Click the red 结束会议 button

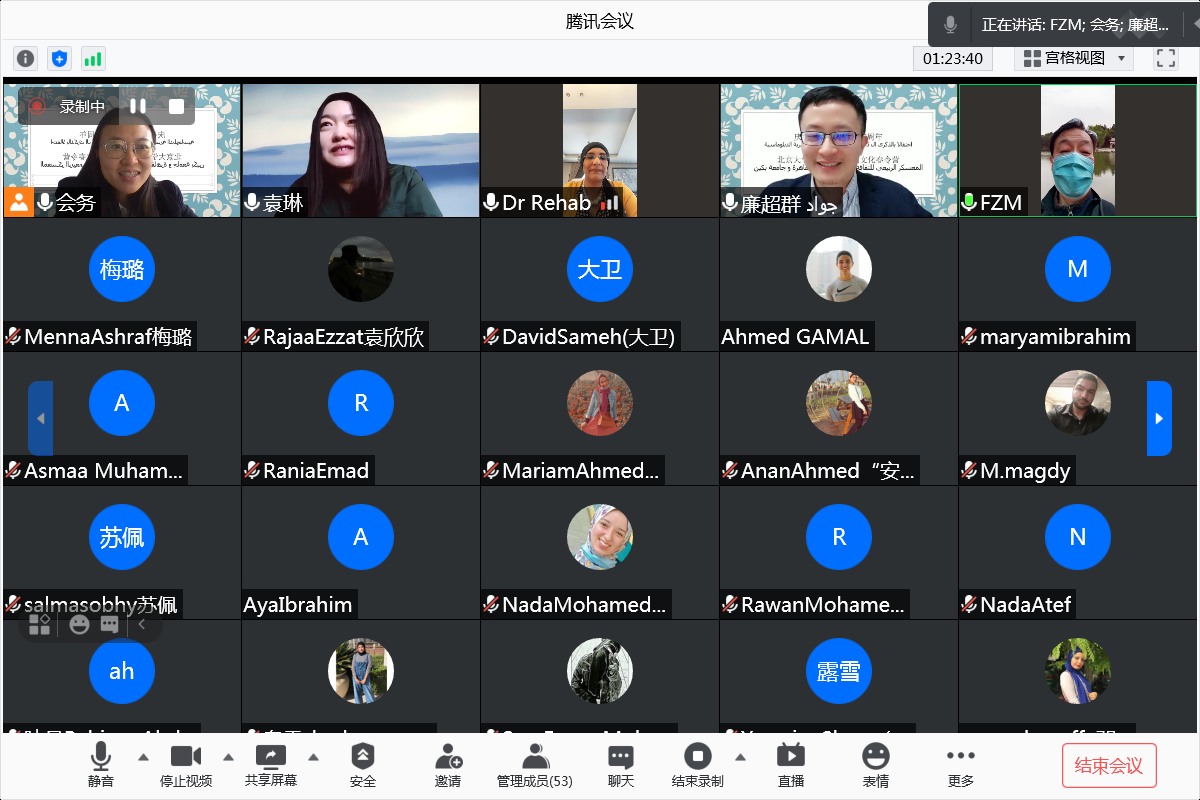point(1109,766)
